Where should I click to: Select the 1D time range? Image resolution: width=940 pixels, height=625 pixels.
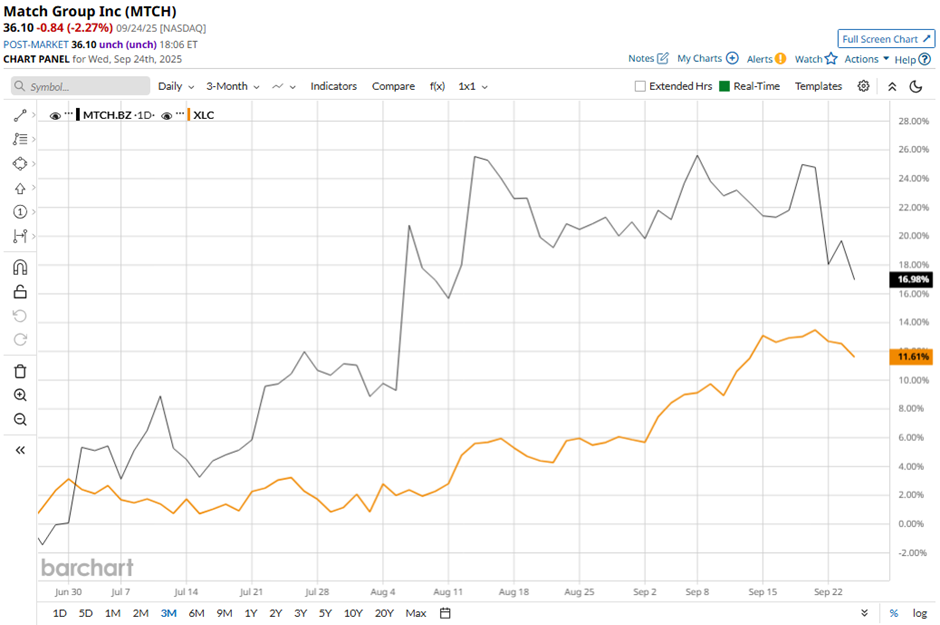coord(59,613)
